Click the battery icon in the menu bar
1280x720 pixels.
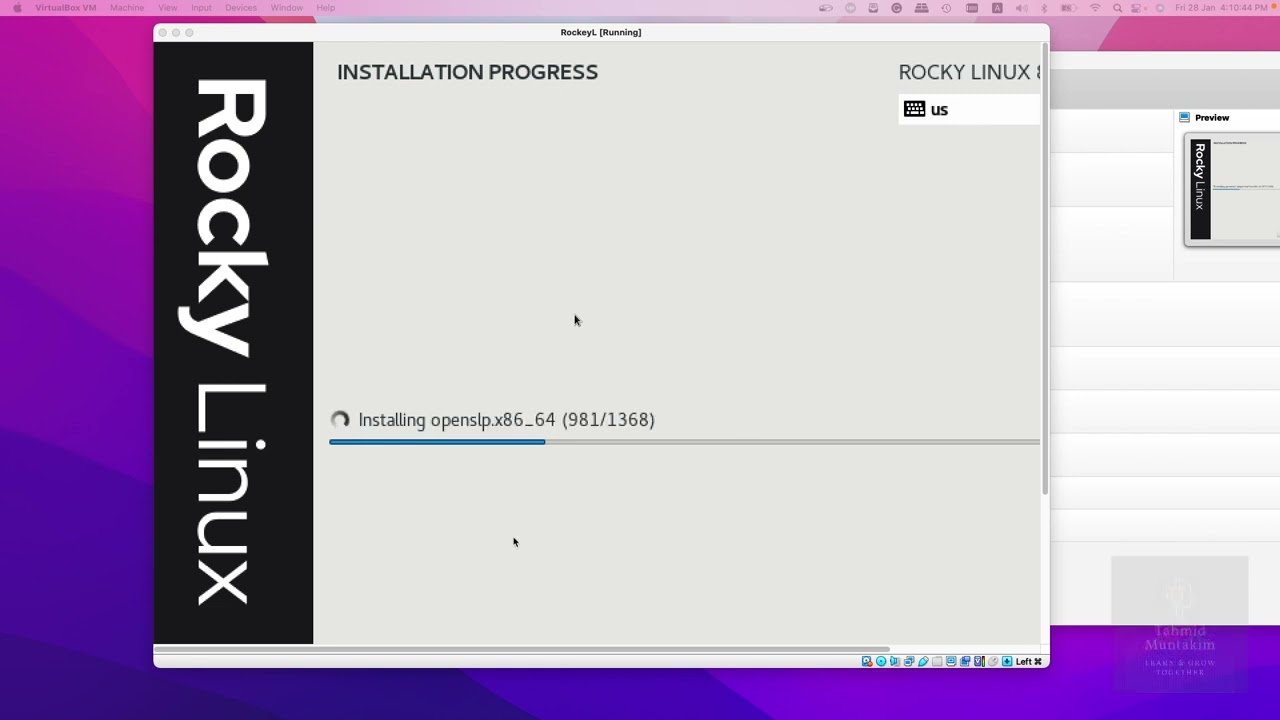click(x=1069, y=8)
